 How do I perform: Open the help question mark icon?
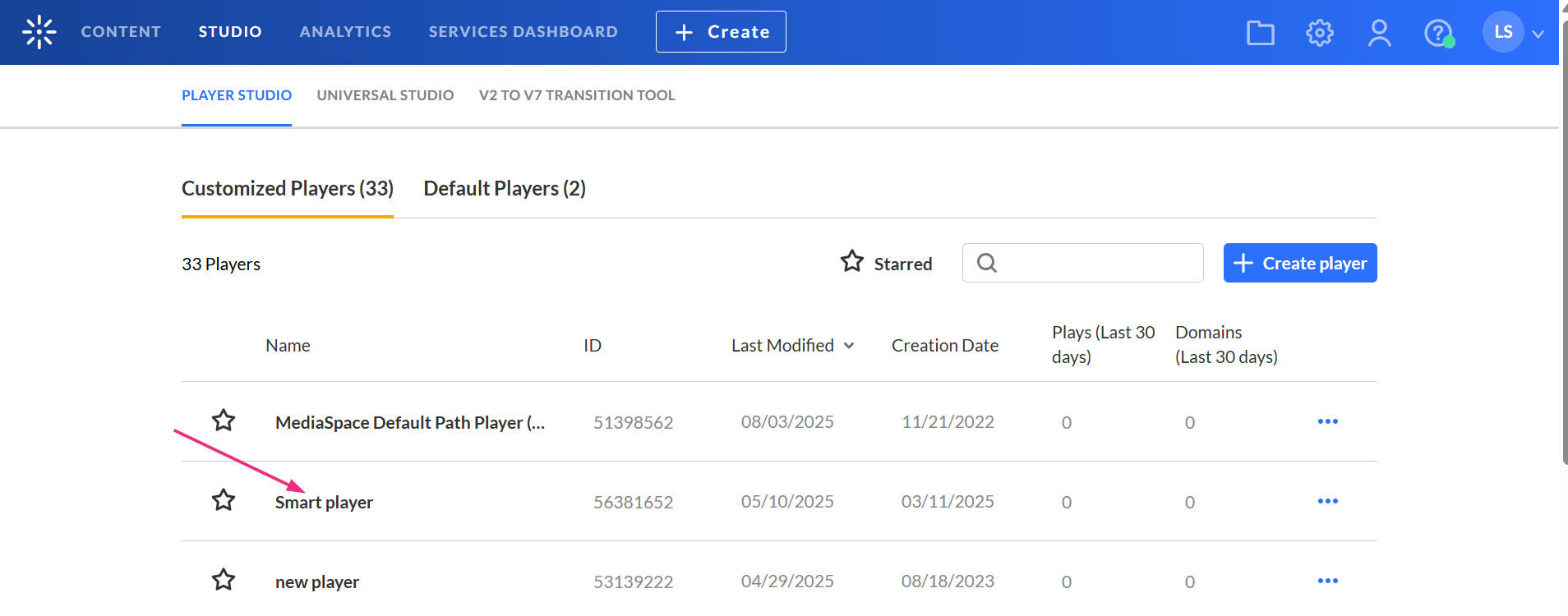point(1438,33)
